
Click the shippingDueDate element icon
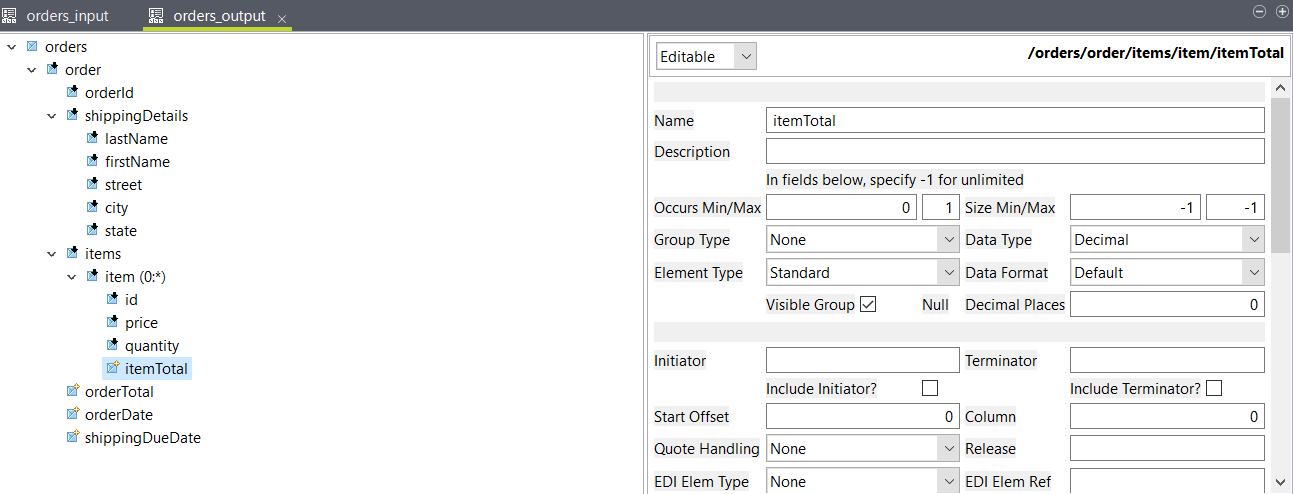click(x=73, y=438)
